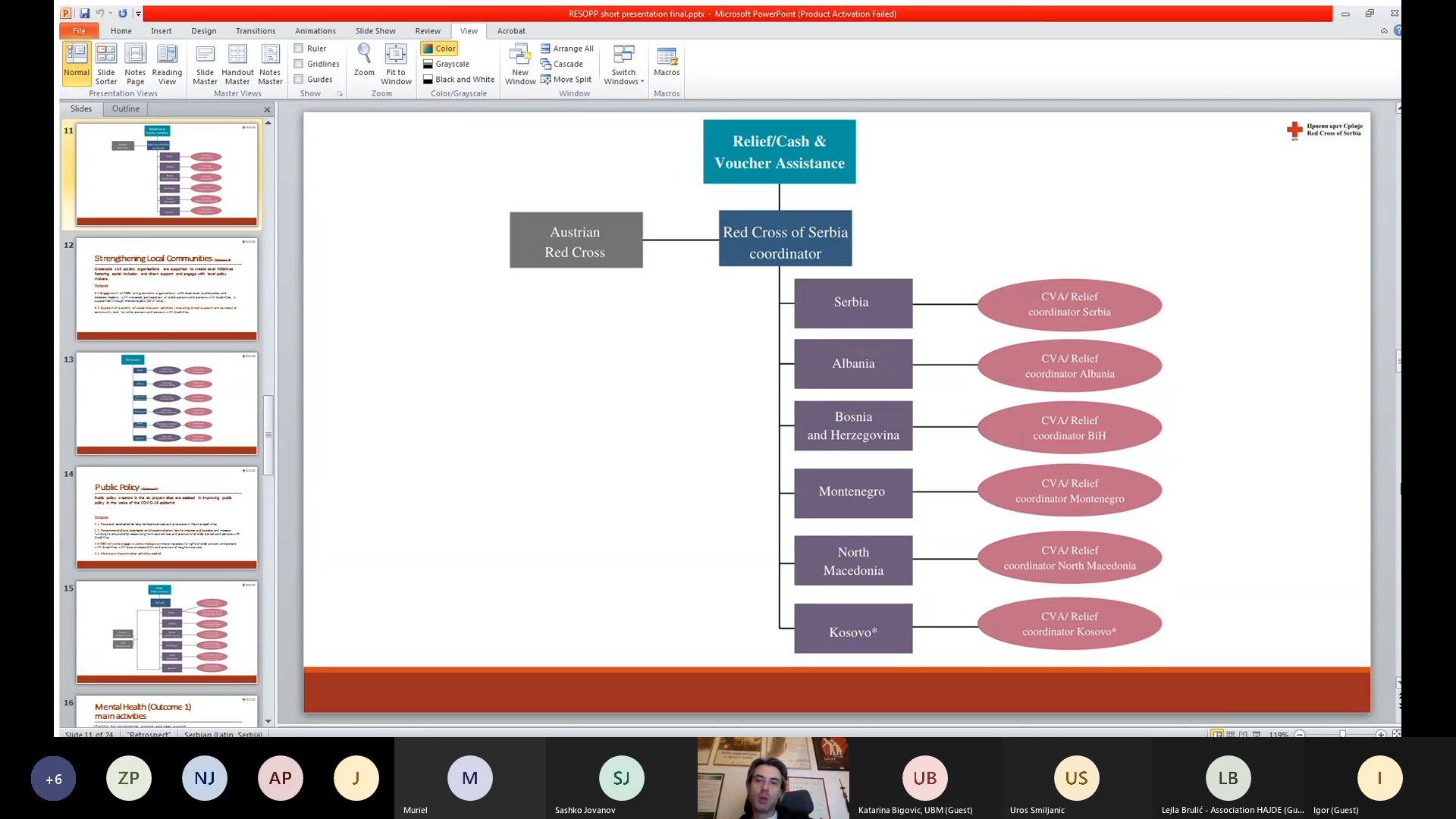
Task: Click participant Sashko Jovanov's tile
Action: (x=622, y=778)
